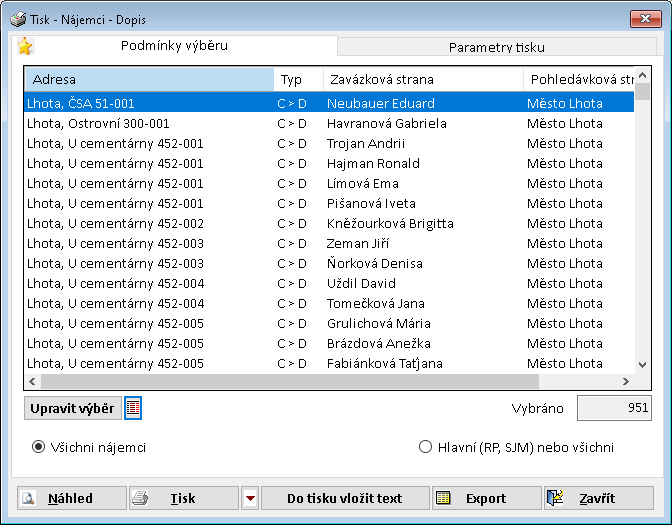
Task: Select Hlavní (RP, SJM) nebo všichni option
Action: point(426,447)
